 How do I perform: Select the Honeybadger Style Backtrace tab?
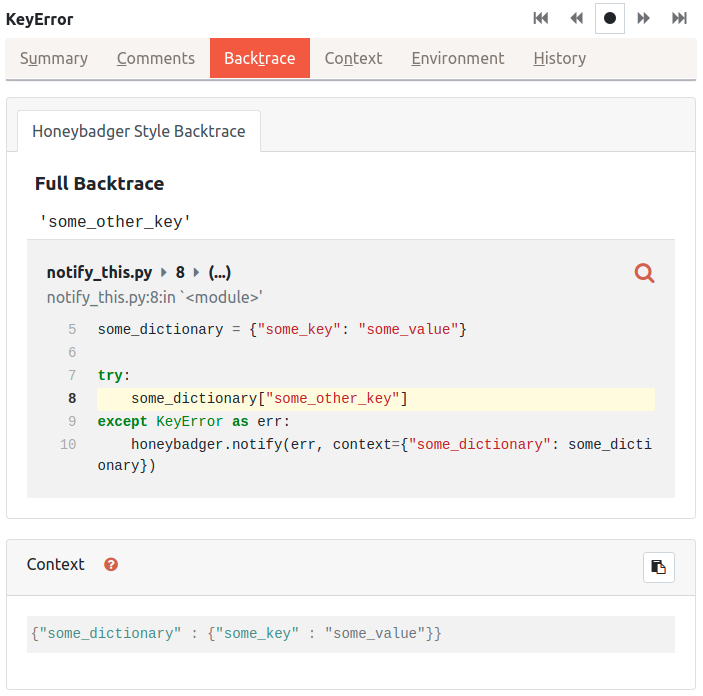pos(139,131)
